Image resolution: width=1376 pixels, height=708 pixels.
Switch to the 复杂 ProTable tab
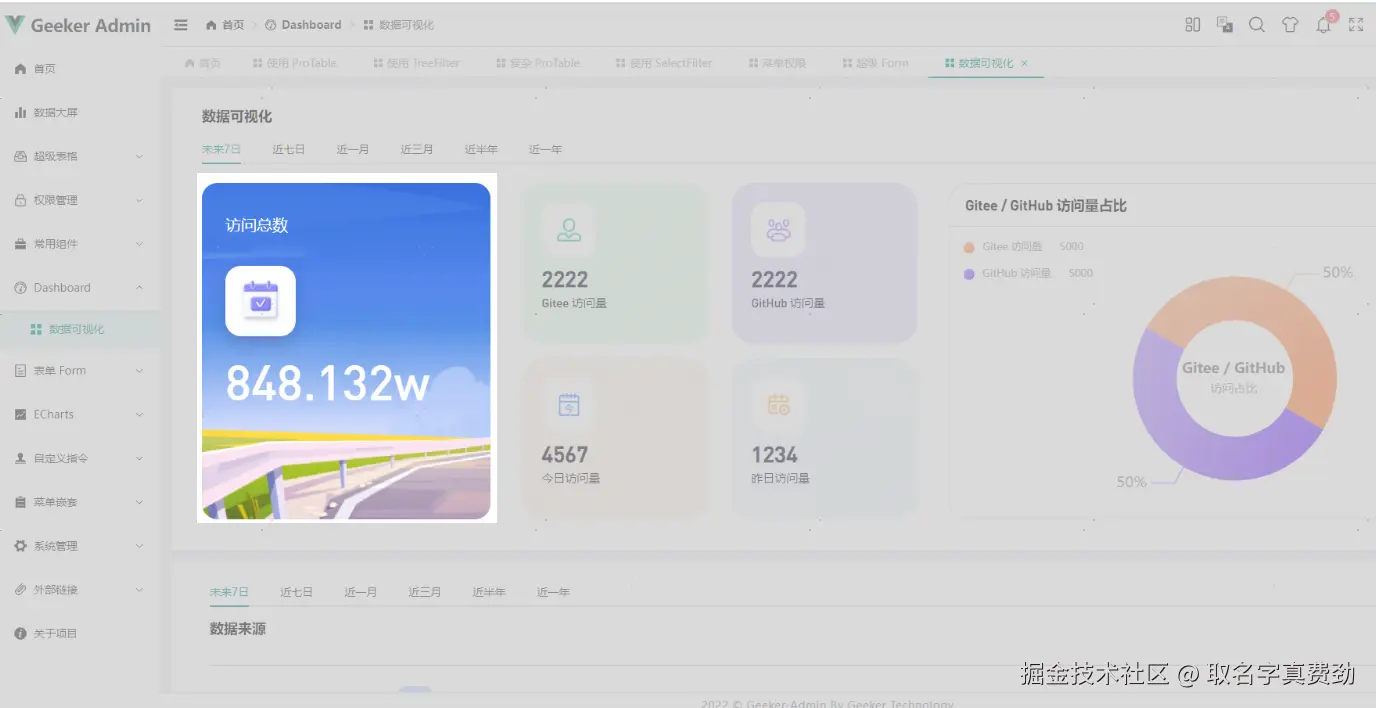tap(538, 63)
